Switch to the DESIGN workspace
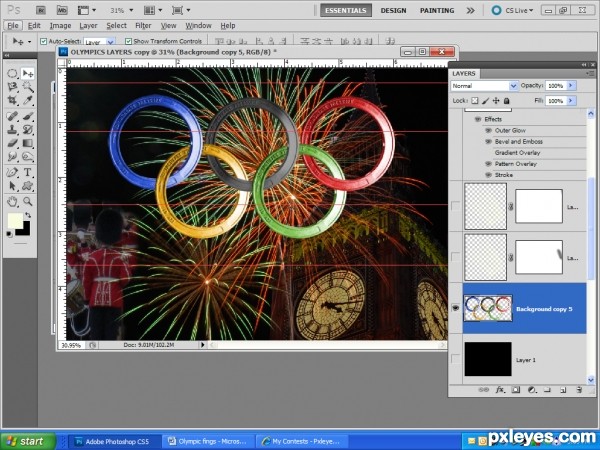Image resolution: width=600 pixels, height=450 pixels. click(393, 10)
